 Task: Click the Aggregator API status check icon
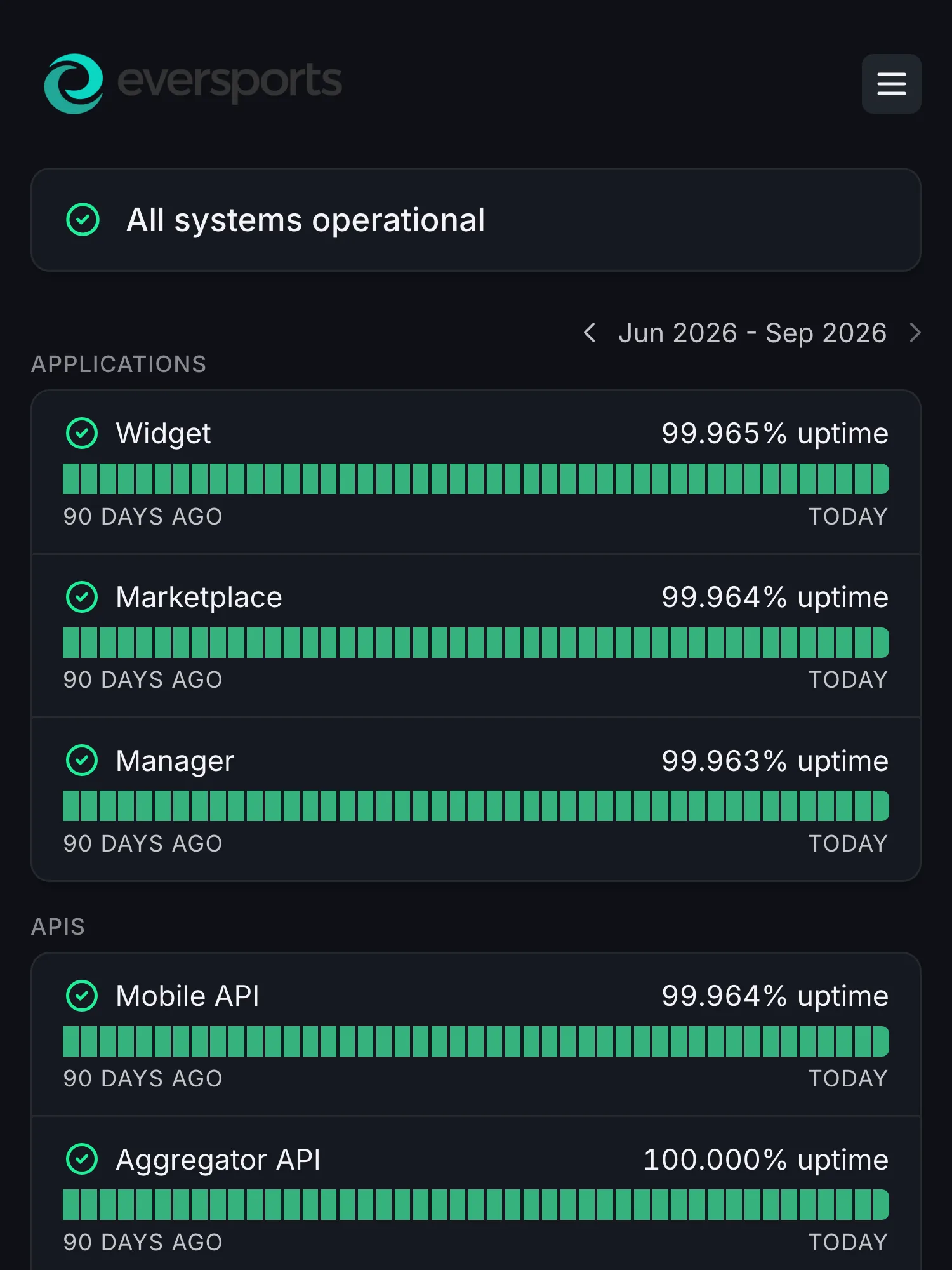tap(82, 1159)
